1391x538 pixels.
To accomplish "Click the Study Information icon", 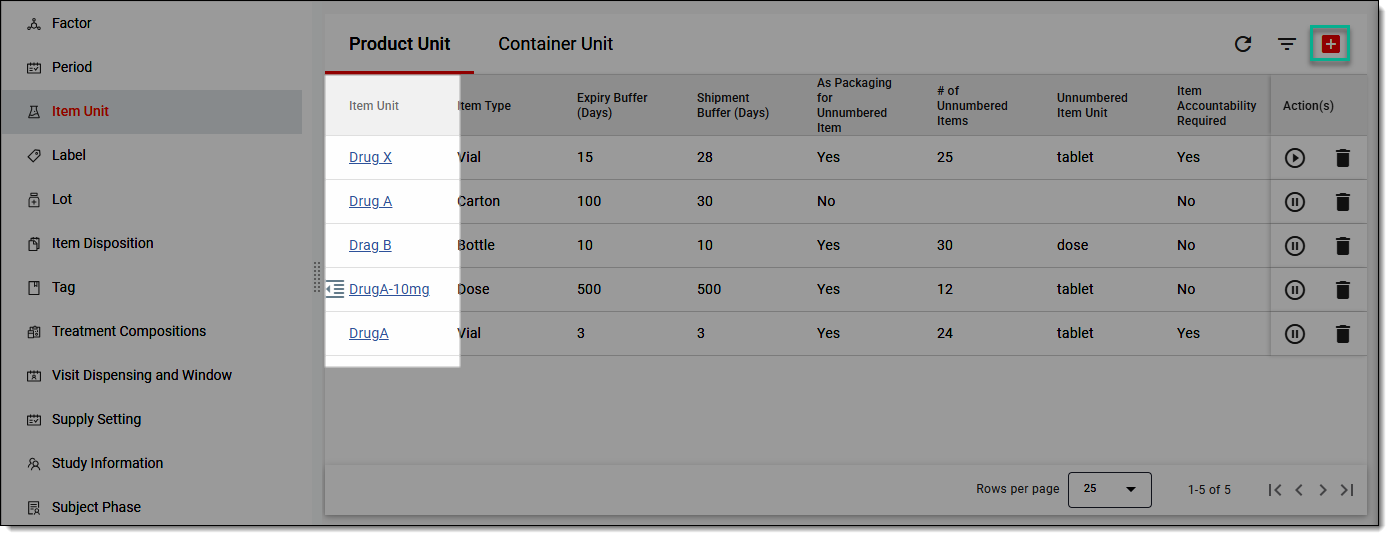I will (34, 463).
